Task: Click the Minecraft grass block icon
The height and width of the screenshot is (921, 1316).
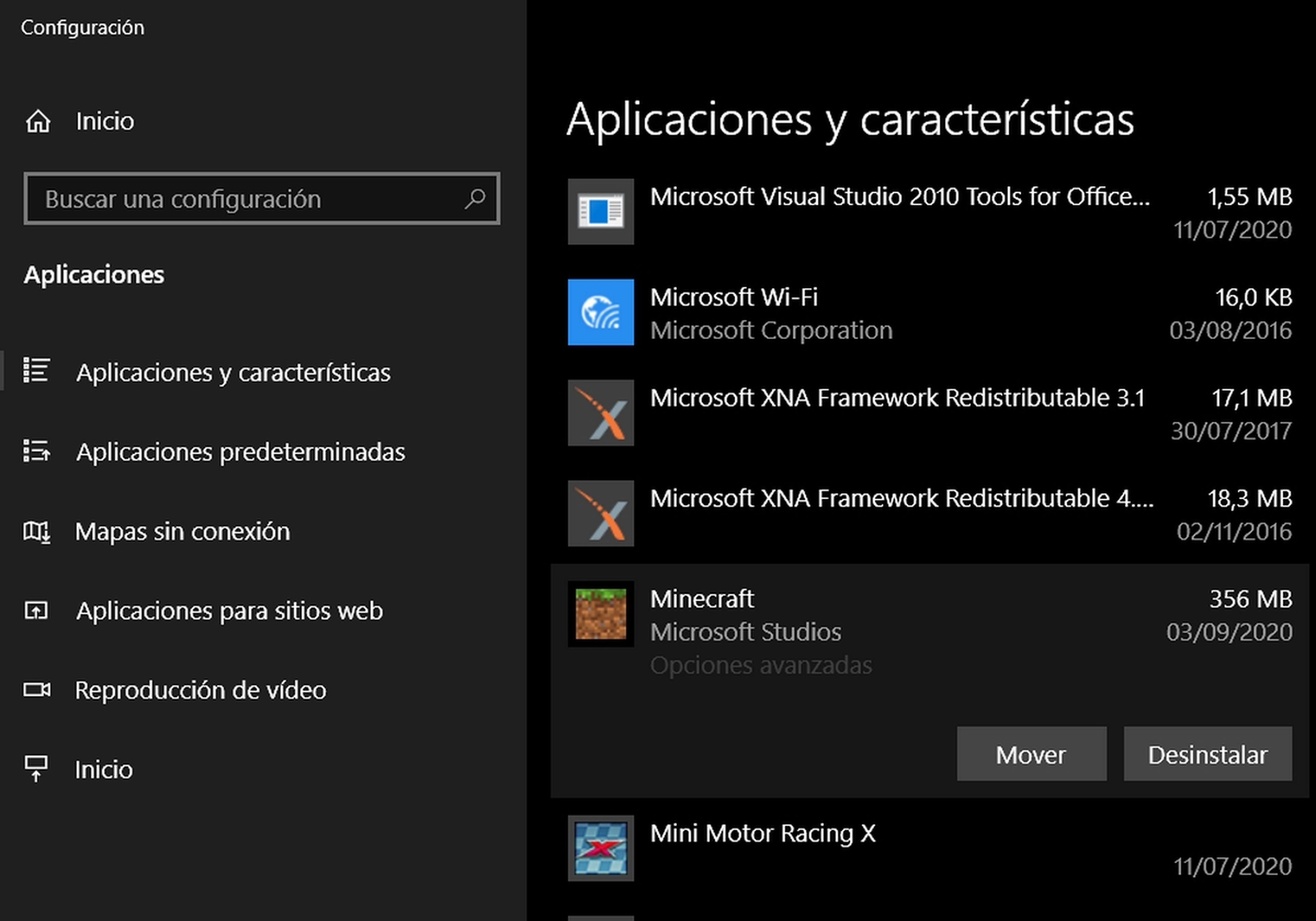Action: coord(601,614)
